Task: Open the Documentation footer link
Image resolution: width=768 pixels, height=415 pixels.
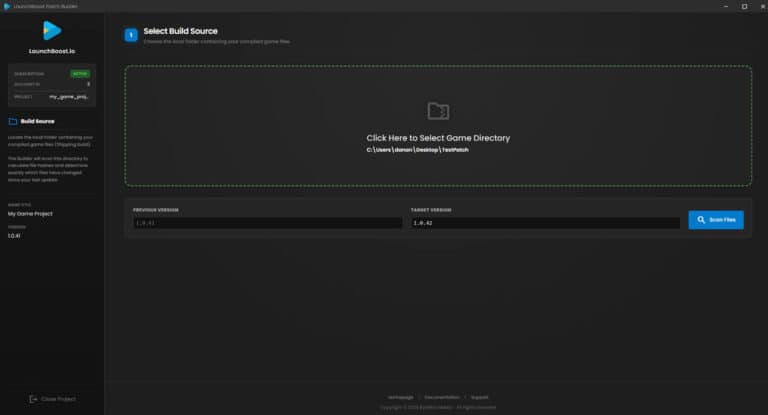Action: [442, 397]
